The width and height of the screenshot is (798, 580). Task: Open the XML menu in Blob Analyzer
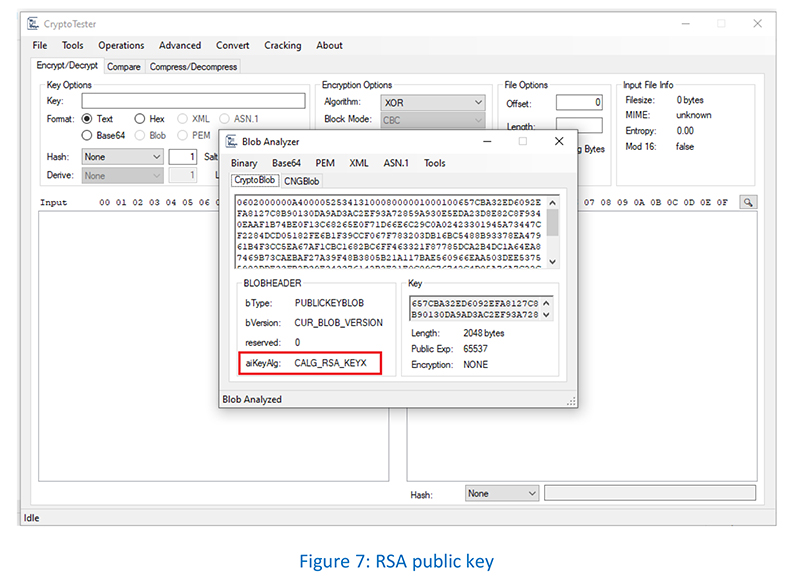(x=359, y=163)
